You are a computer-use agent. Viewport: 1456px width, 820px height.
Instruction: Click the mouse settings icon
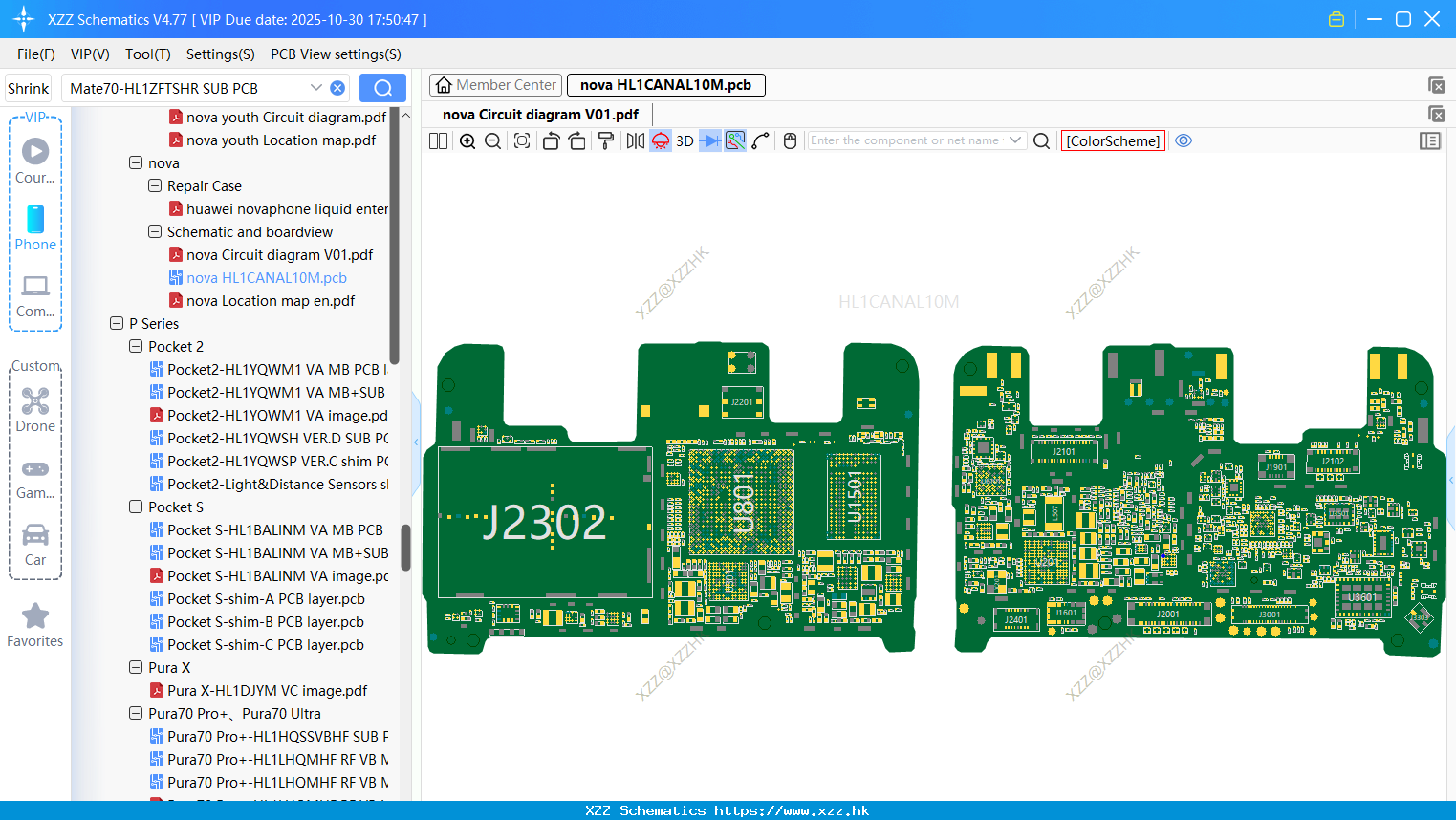click(790, 140)
